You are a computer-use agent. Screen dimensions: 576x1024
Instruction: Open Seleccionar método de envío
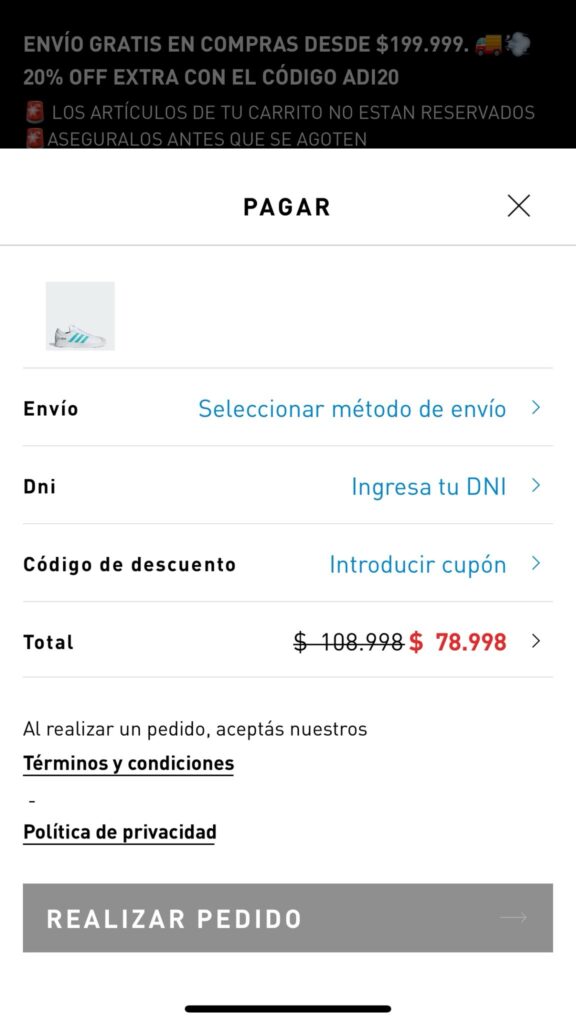pyautogui.click(x=352, y=408)
